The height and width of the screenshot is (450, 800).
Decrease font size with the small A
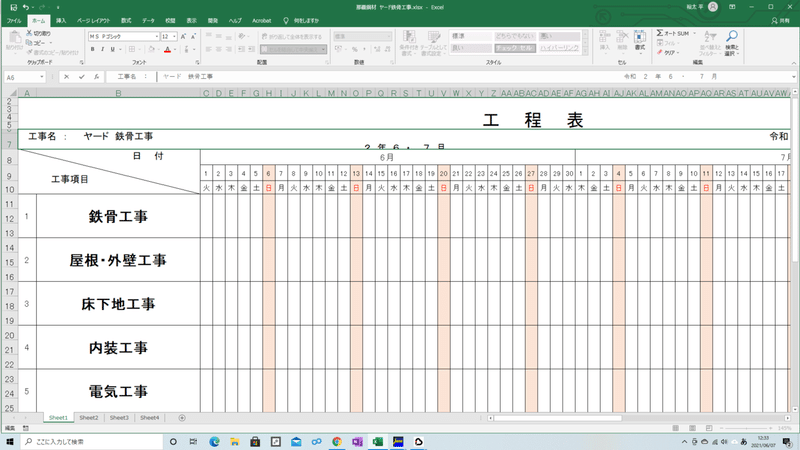point(193,37)
